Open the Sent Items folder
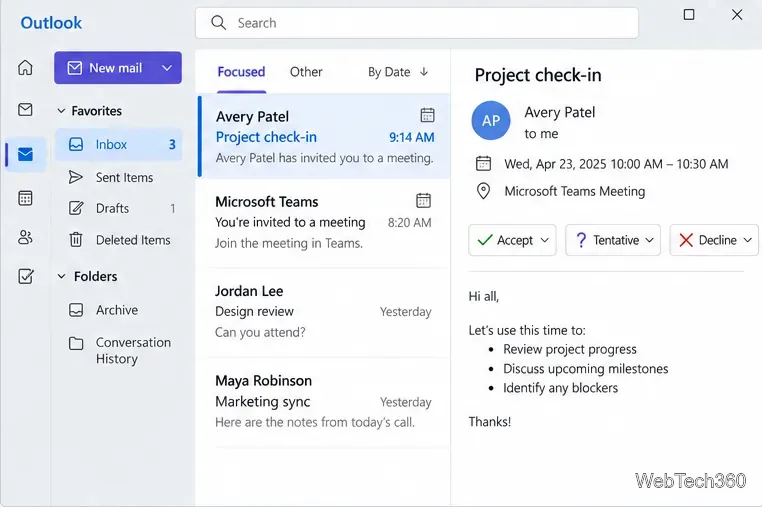Image resolution: width=762 pixels, height=507 pixels. click(x=119, y=177)
